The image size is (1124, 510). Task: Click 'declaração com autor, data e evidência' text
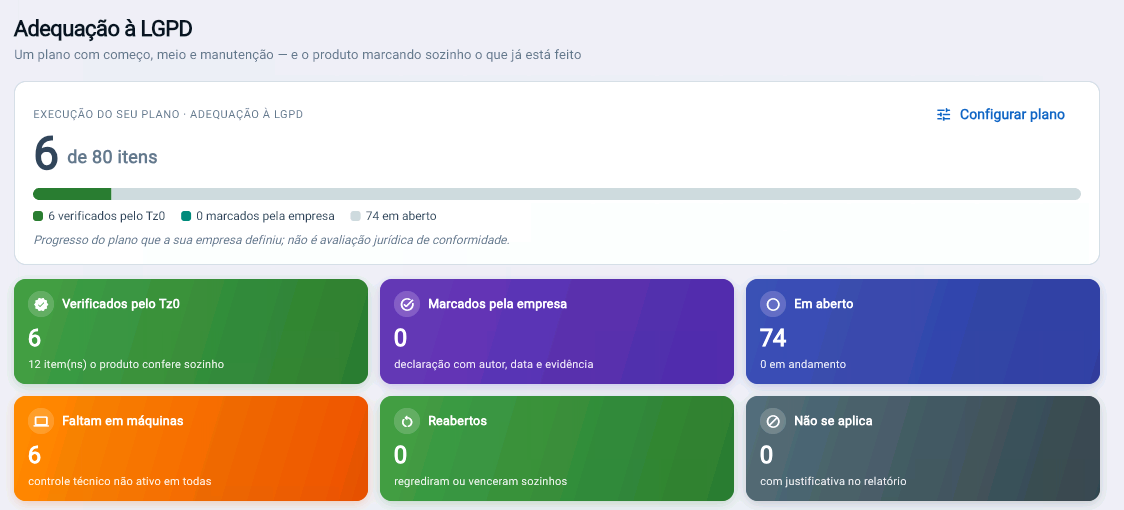494,364
